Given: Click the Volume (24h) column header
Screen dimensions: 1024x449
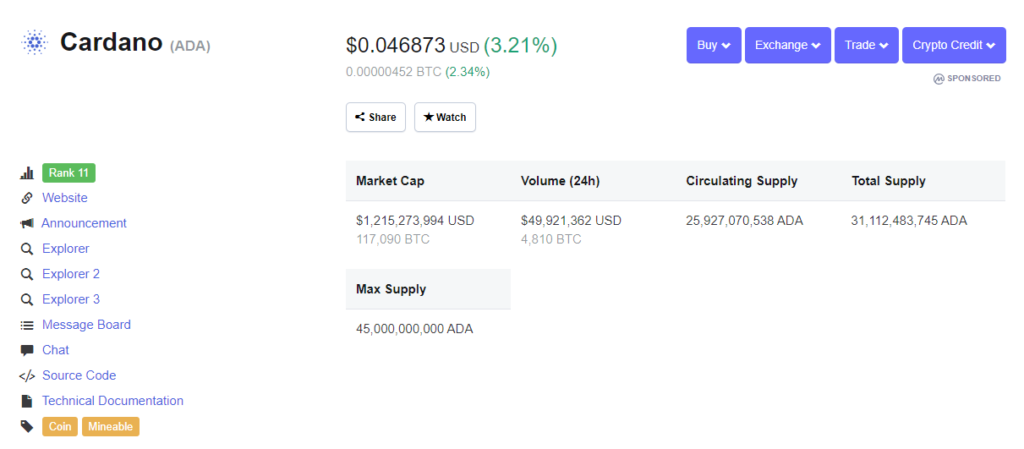Looking at the screenshot, I should (x=560, y=181).
